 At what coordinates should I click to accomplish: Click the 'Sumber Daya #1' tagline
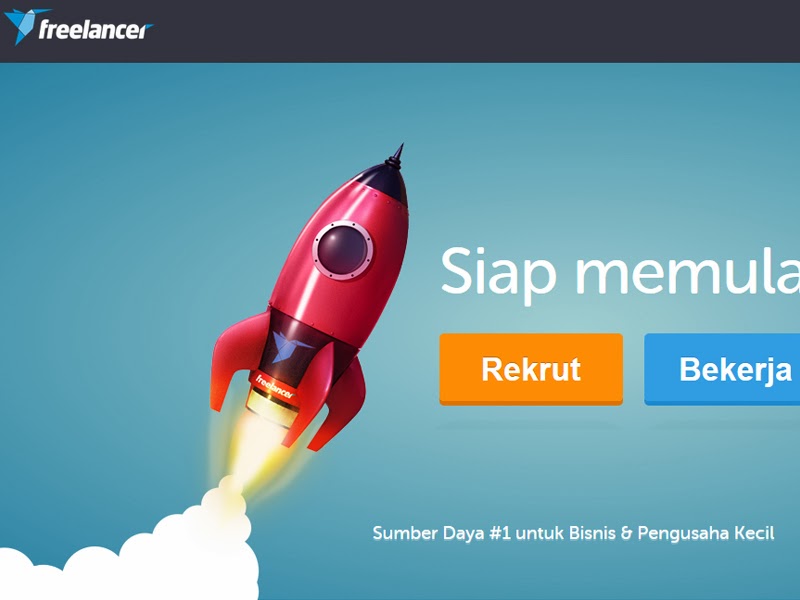(x=573, y=533)
